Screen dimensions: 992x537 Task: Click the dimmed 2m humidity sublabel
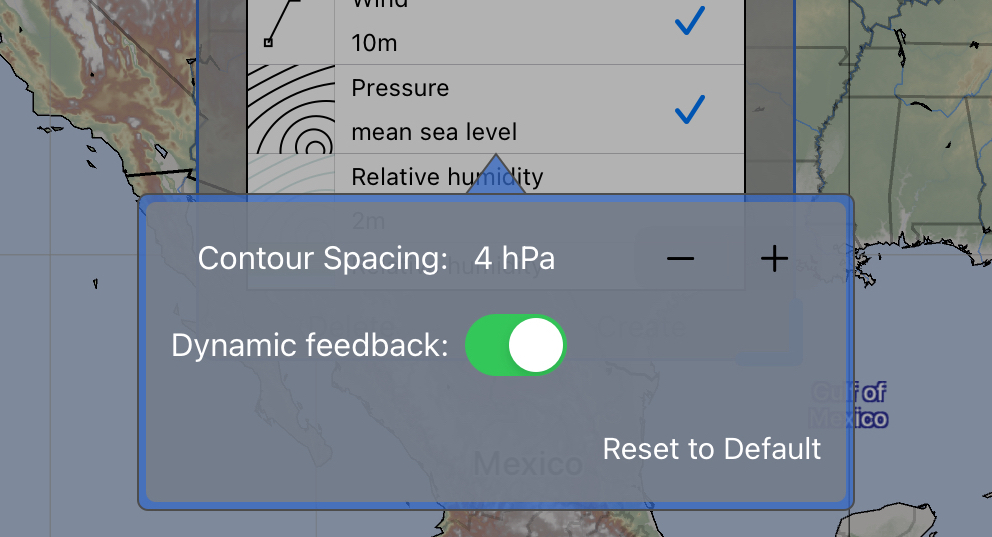368,221
